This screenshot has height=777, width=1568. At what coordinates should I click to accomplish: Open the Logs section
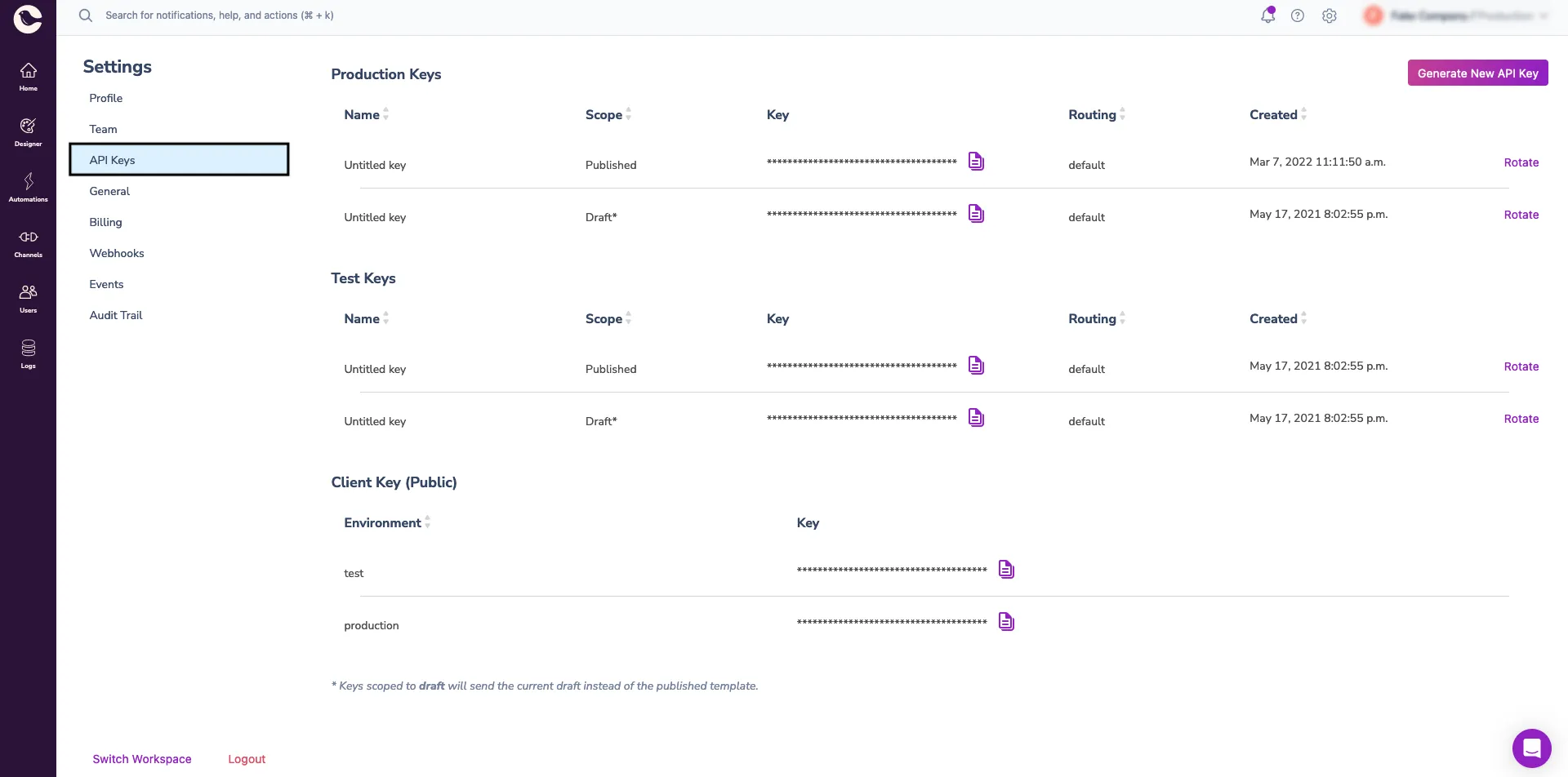(x=28, y=354)
